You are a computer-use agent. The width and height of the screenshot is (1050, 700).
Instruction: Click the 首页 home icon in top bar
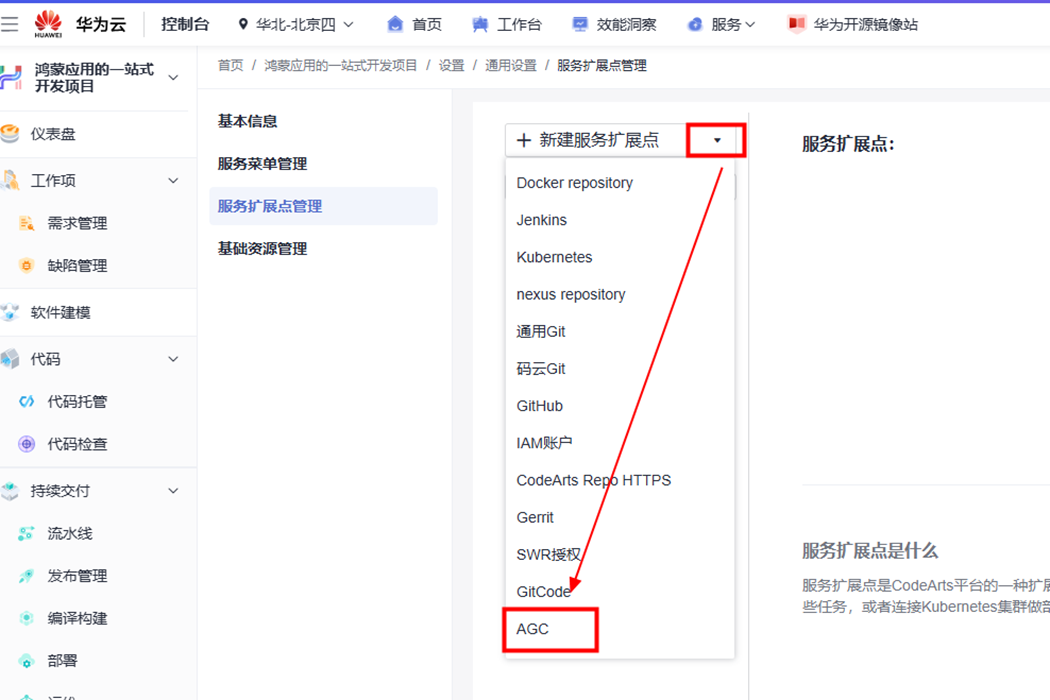click(396, 25)
